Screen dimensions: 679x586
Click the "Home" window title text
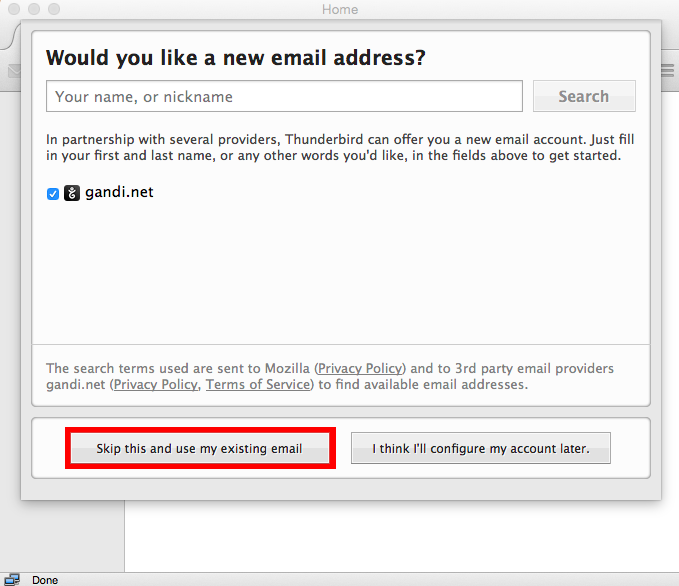coord(340,9)
